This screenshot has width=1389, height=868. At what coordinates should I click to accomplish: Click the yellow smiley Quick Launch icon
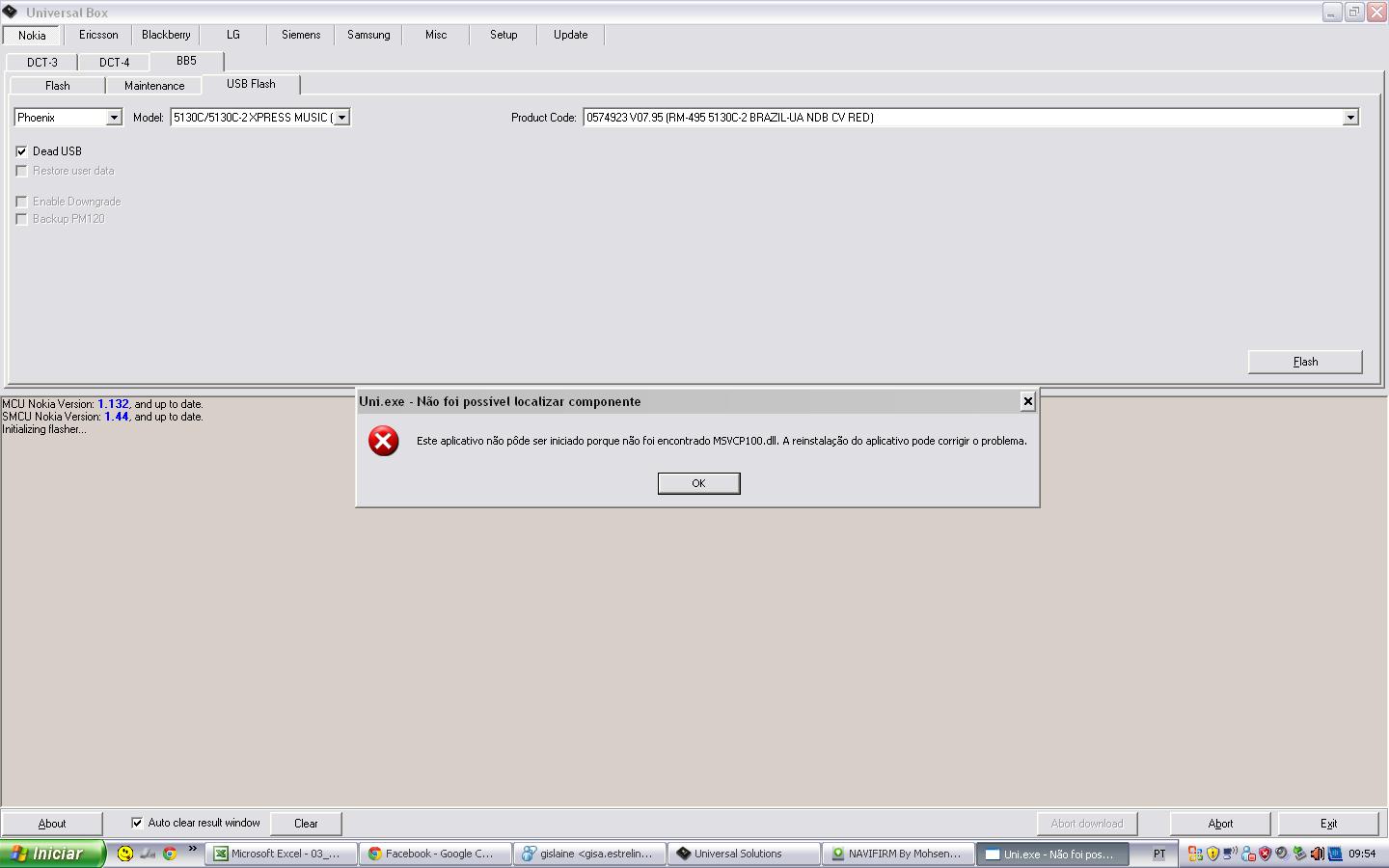125,854
